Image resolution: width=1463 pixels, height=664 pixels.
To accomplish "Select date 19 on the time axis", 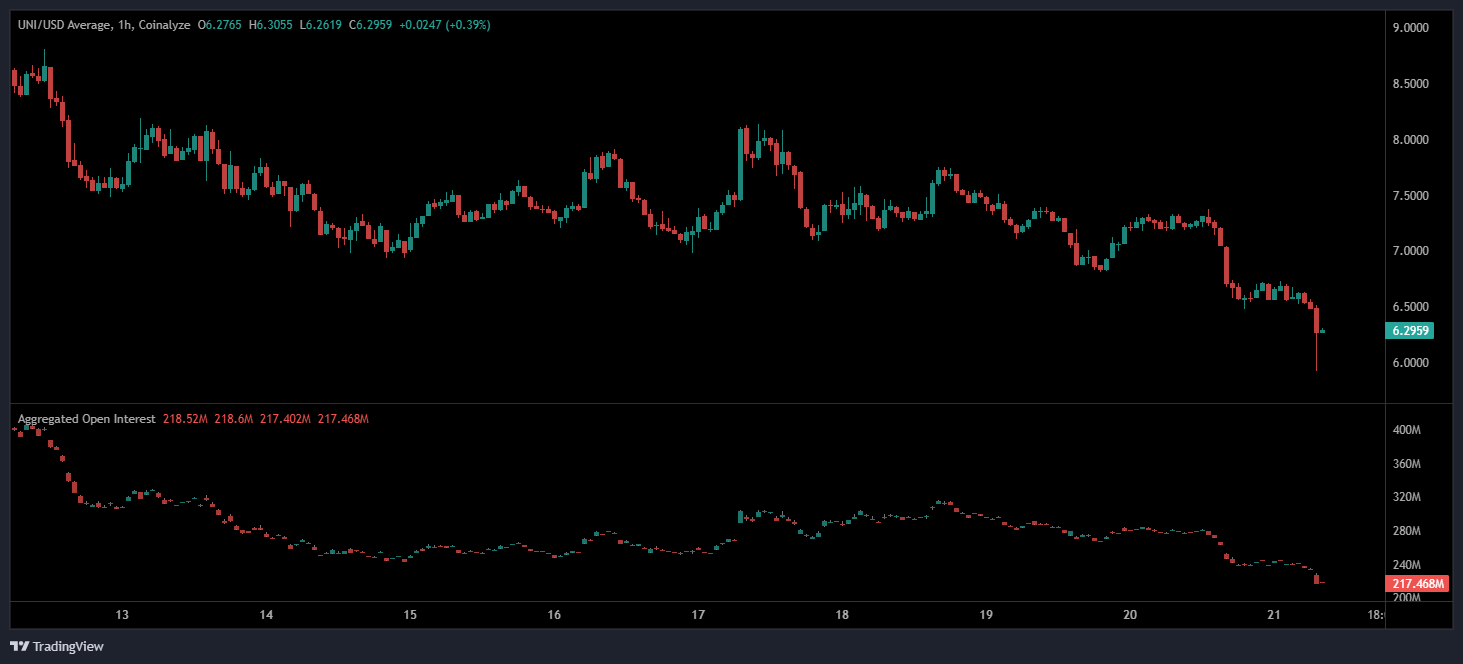I will click(986, 615).
